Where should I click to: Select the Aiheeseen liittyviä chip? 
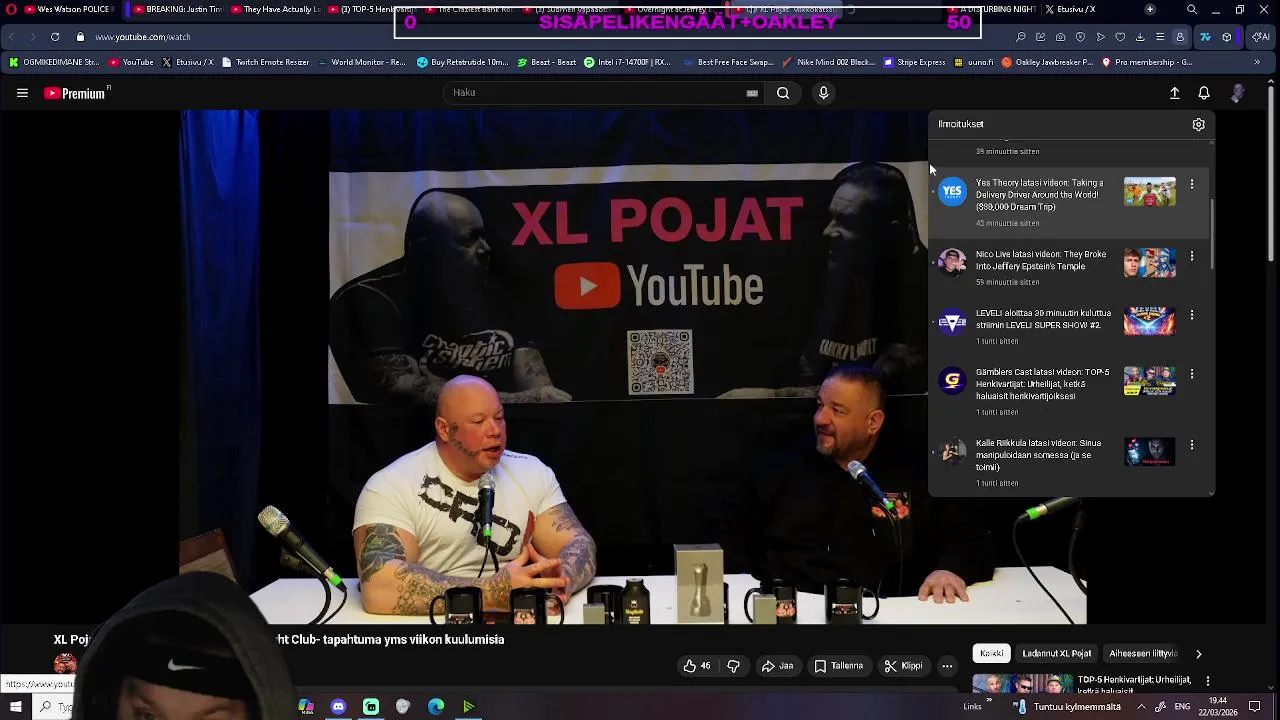[1143, 654]
